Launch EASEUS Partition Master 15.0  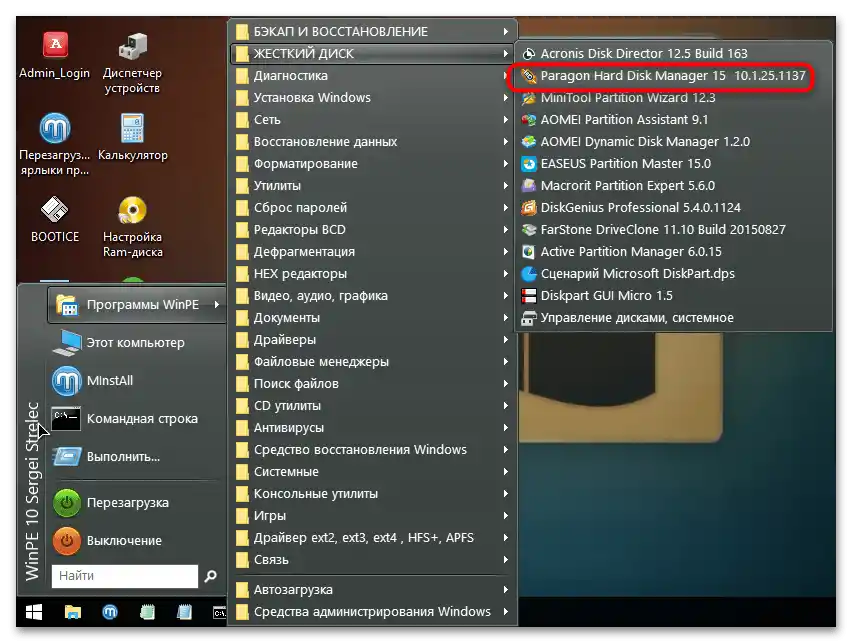(625, 163)
